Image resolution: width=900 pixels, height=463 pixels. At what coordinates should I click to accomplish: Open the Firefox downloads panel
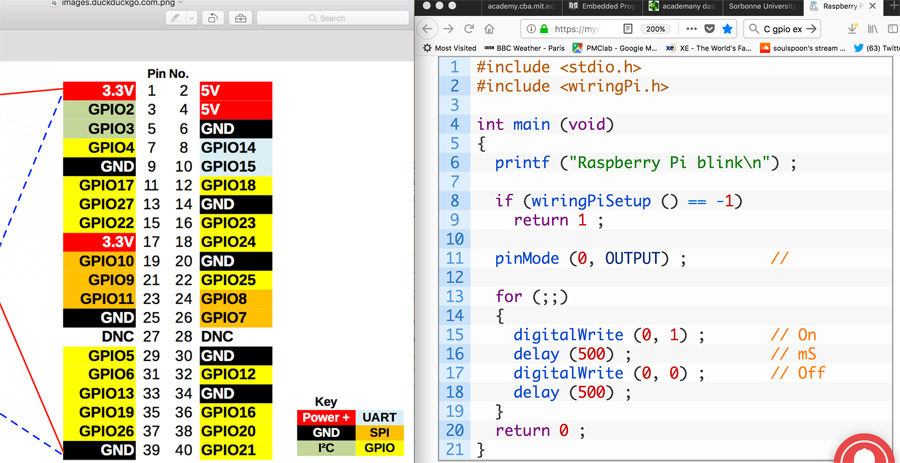click(x=852, y=29)
